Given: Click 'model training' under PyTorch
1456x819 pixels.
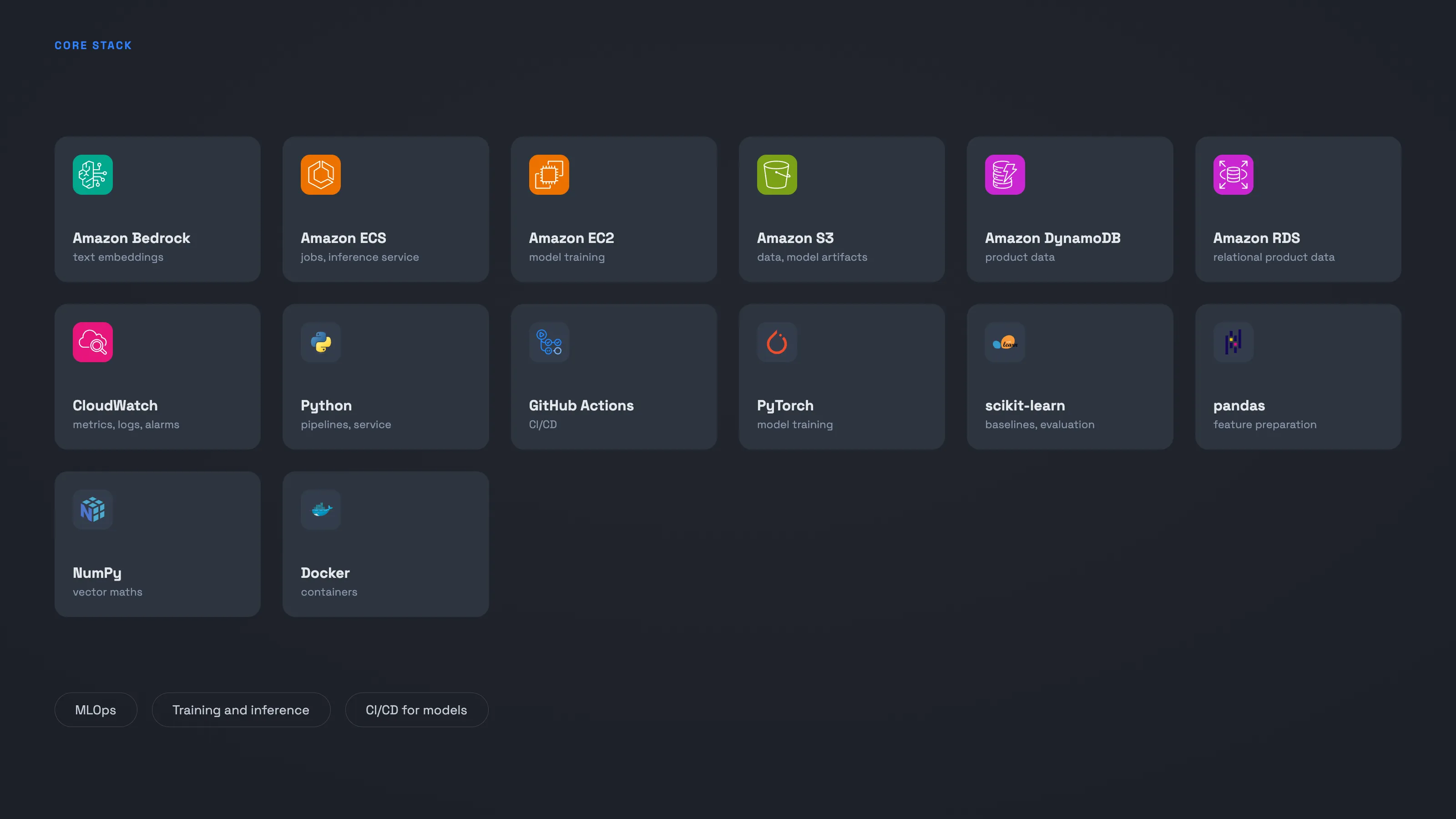Looking at the screenshot, I should (795, 425).
